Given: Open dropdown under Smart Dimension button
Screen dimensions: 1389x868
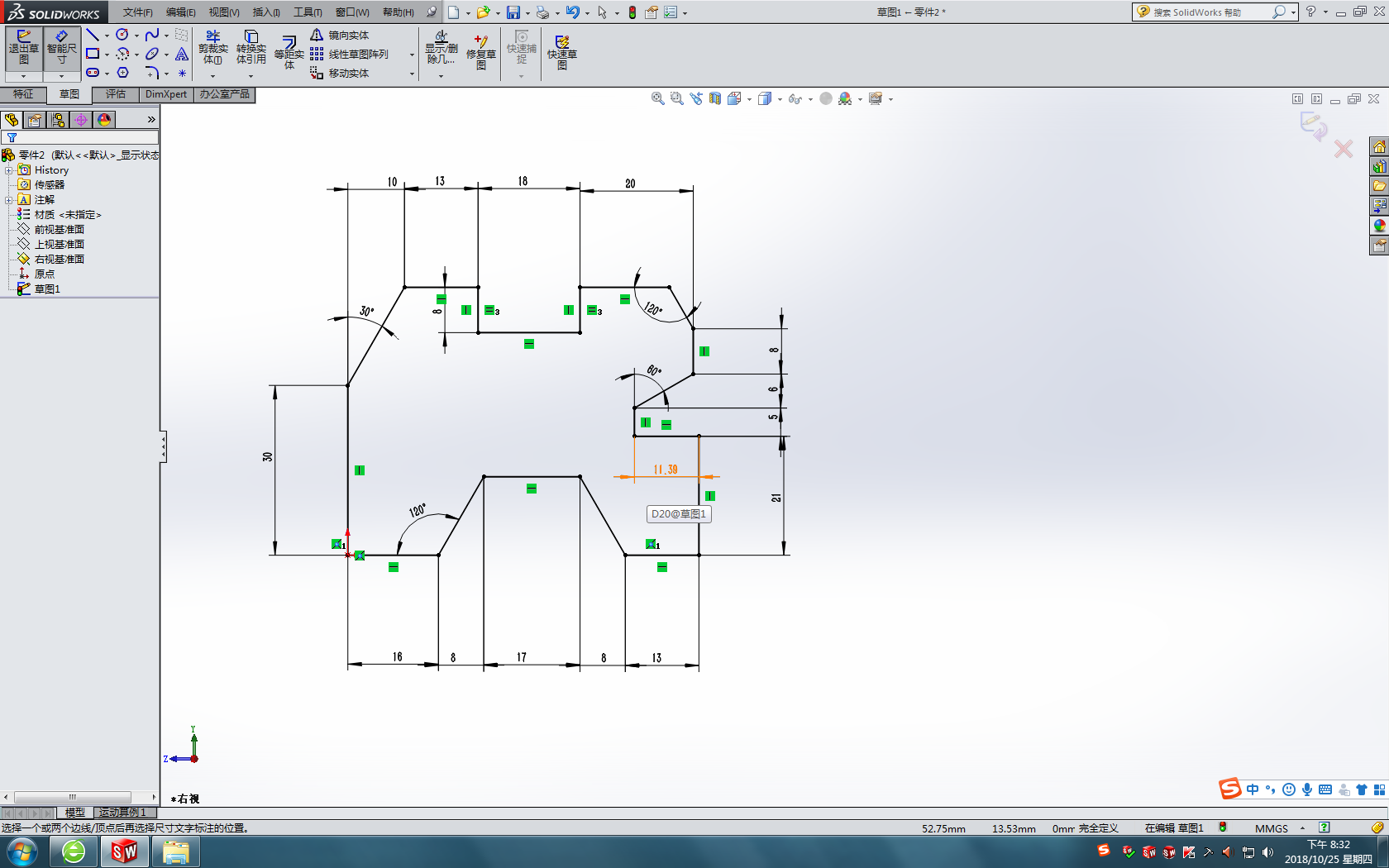Looking at the screenshot, I should 61,76.
